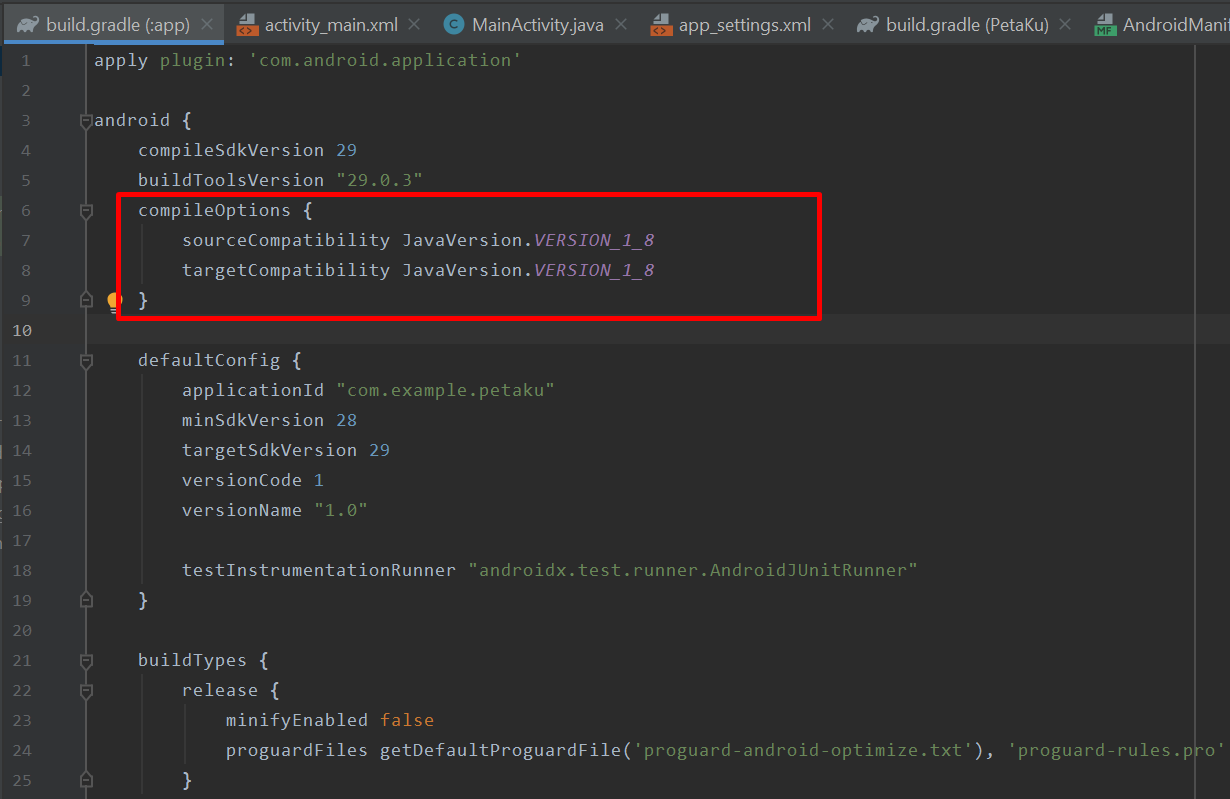Close the build.gradle (:app) tab
1230x799 pixels.
[x=208, y=25]
